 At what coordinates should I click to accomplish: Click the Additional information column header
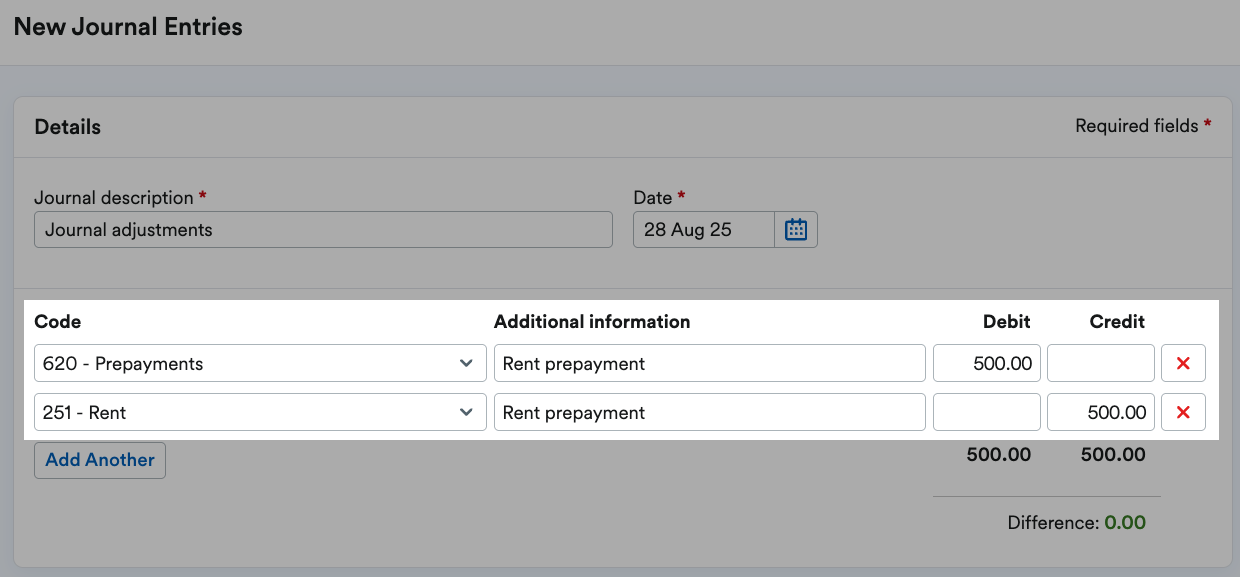coord(592,322)
